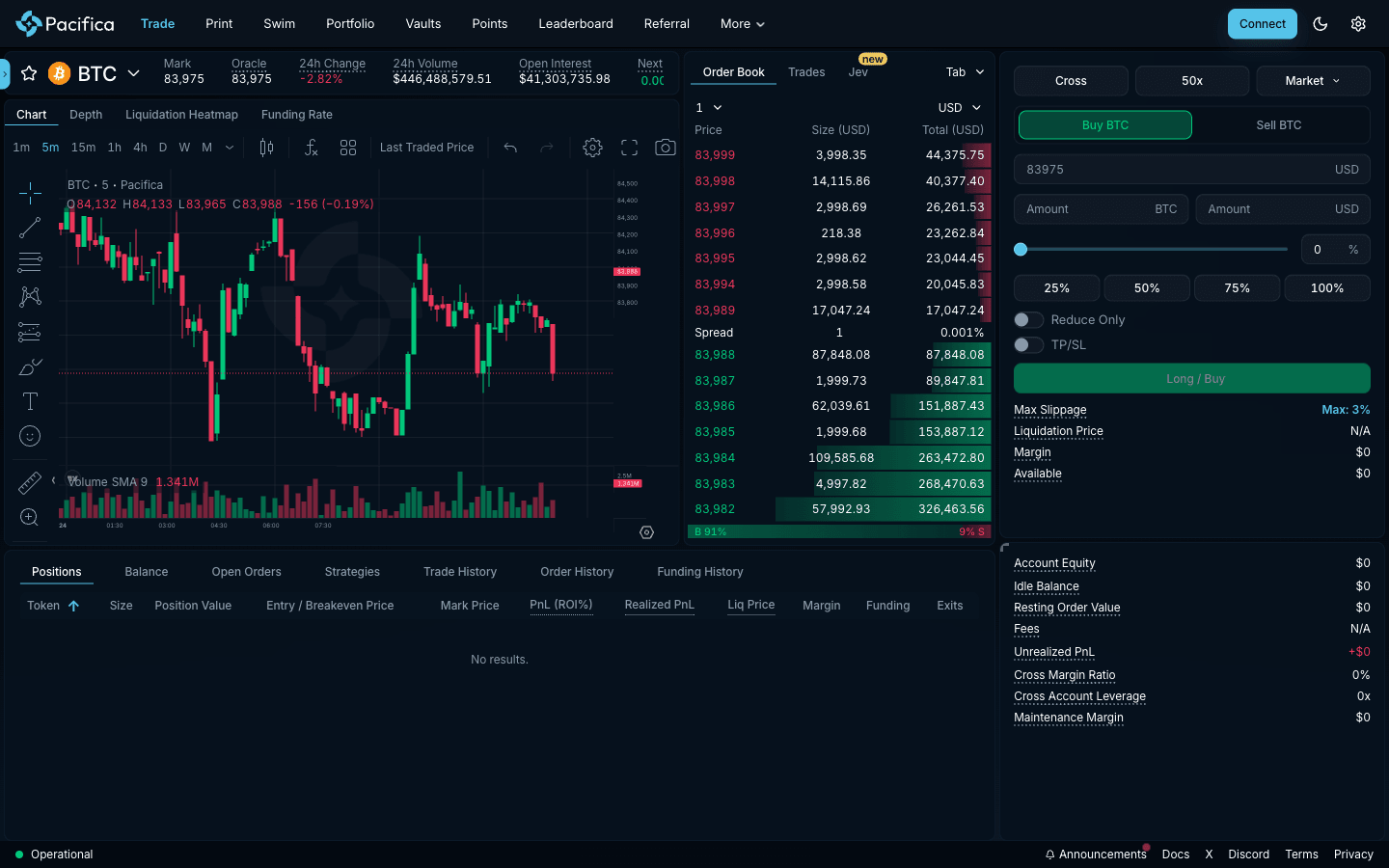1389x868 pixels.
Task: Open order book price grouping dropdown
Action: 709,108
